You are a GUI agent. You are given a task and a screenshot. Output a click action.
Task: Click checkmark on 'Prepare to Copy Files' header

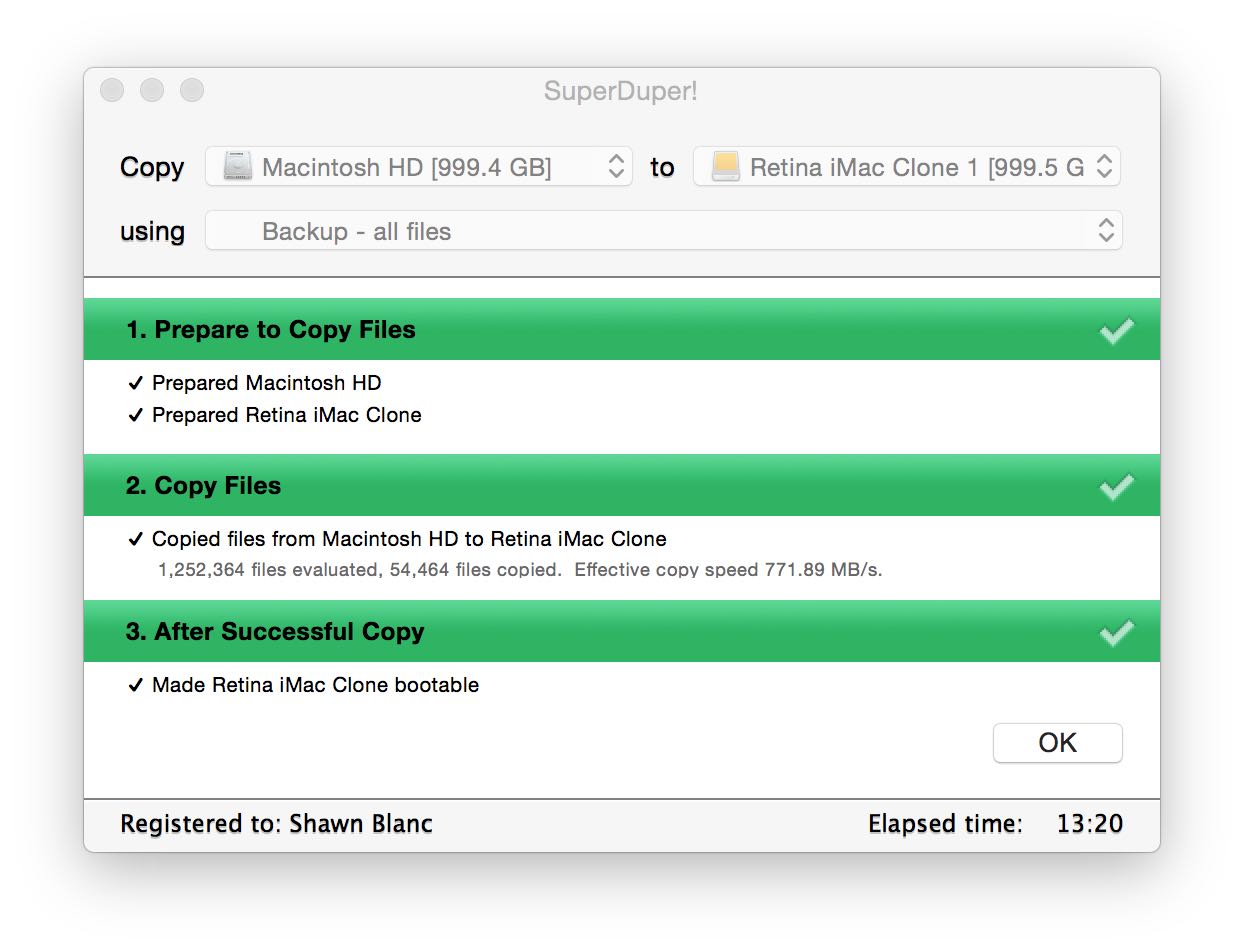click(x=1116, y=330)
